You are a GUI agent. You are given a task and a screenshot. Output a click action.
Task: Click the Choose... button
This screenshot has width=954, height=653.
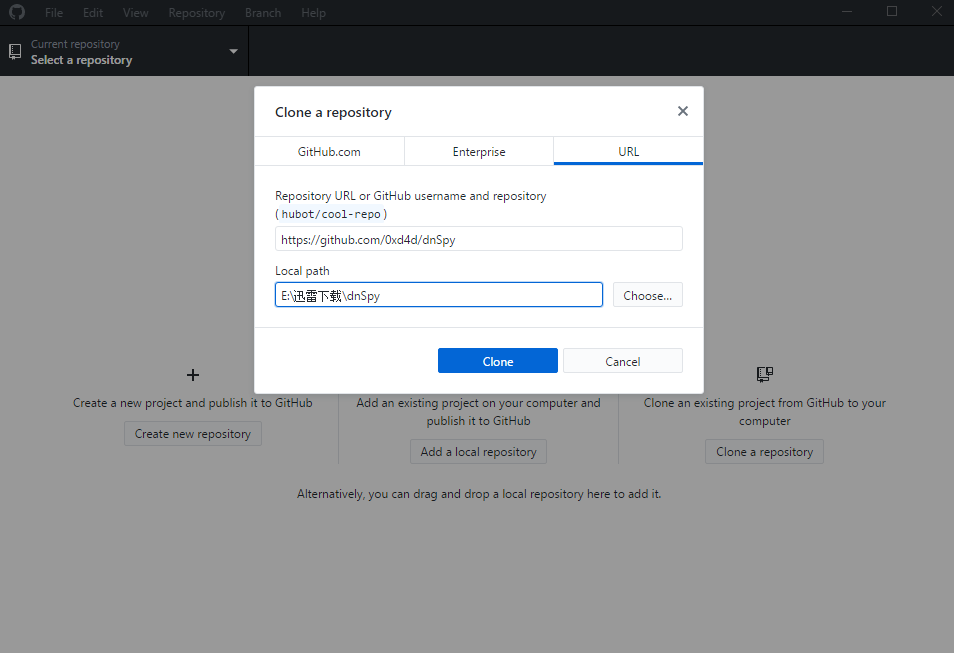pos(647,295)
